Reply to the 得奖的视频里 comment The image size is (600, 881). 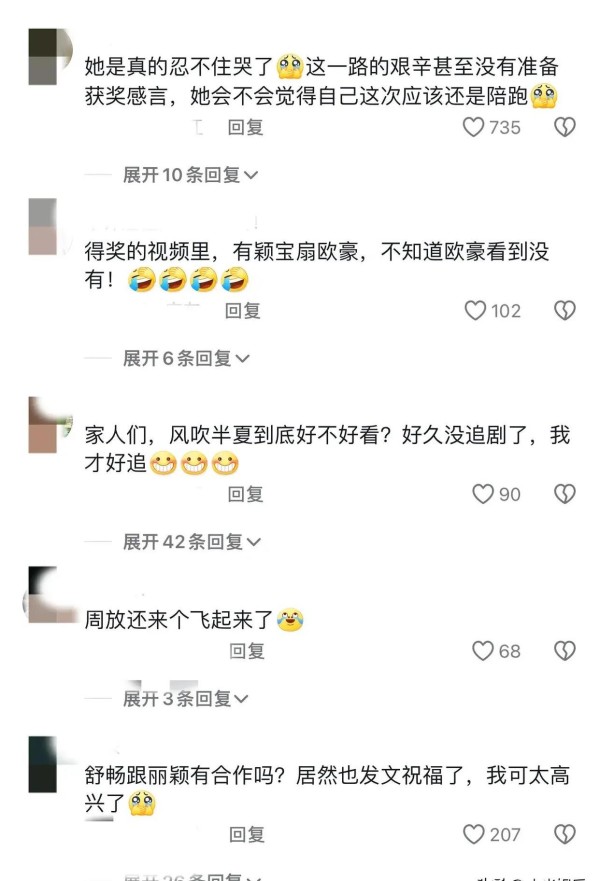[x=243, y=310]
